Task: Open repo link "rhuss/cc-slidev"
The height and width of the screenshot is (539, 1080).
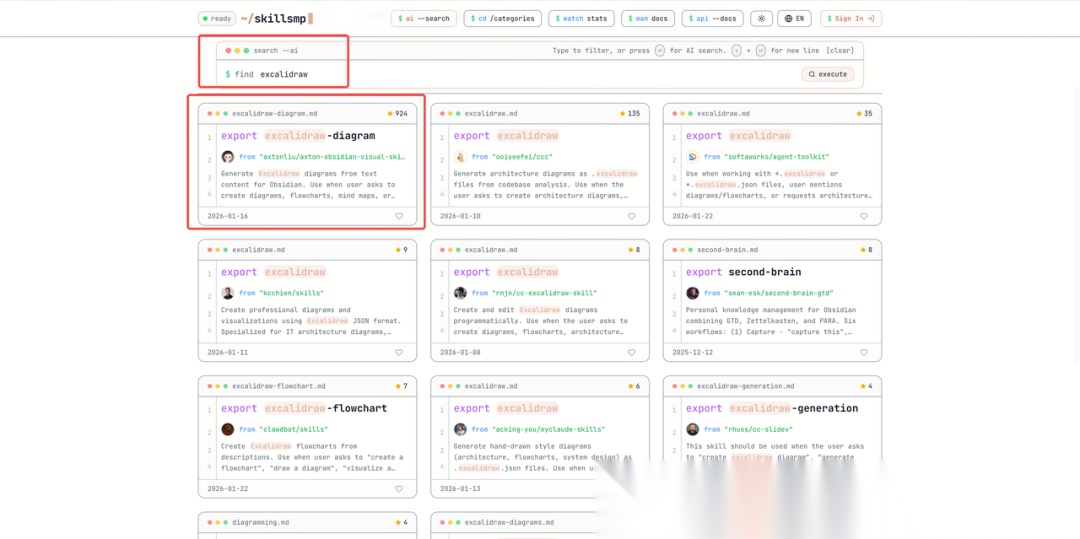Action: click(760, 430)
